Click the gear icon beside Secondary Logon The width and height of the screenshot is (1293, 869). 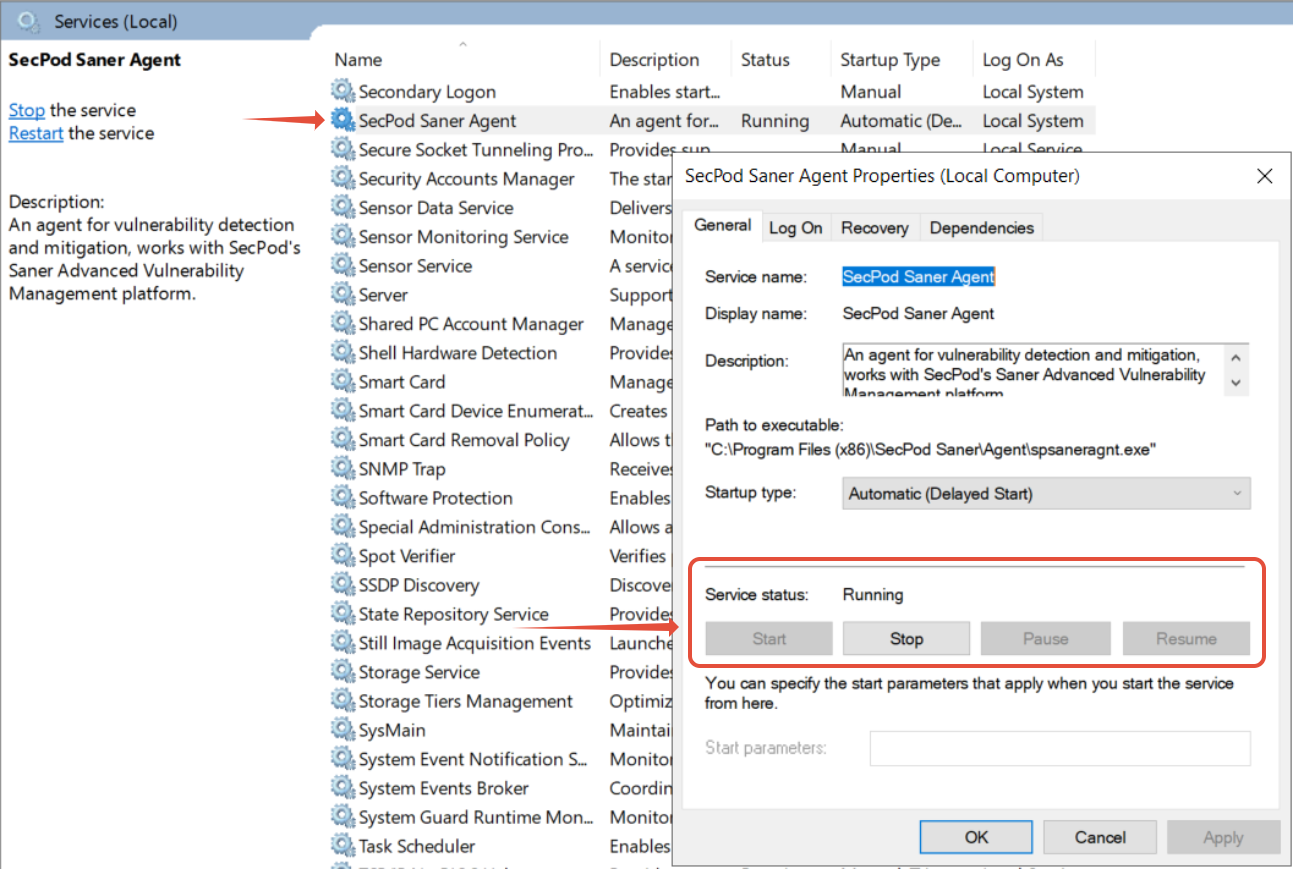pyautogui.click(x=343, y=92)
